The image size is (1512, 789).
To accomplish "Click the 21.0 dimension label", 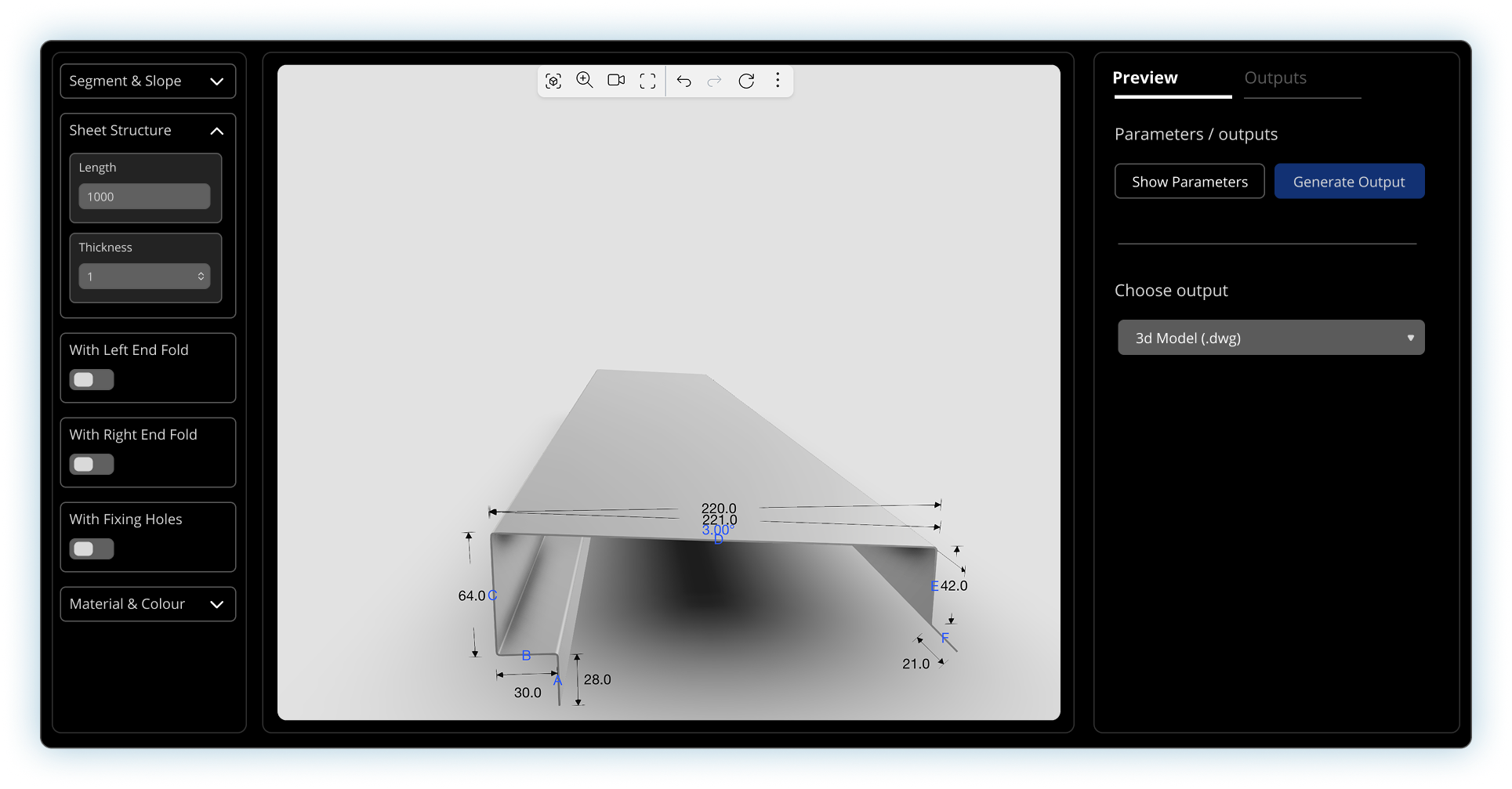I will (916, 664).
